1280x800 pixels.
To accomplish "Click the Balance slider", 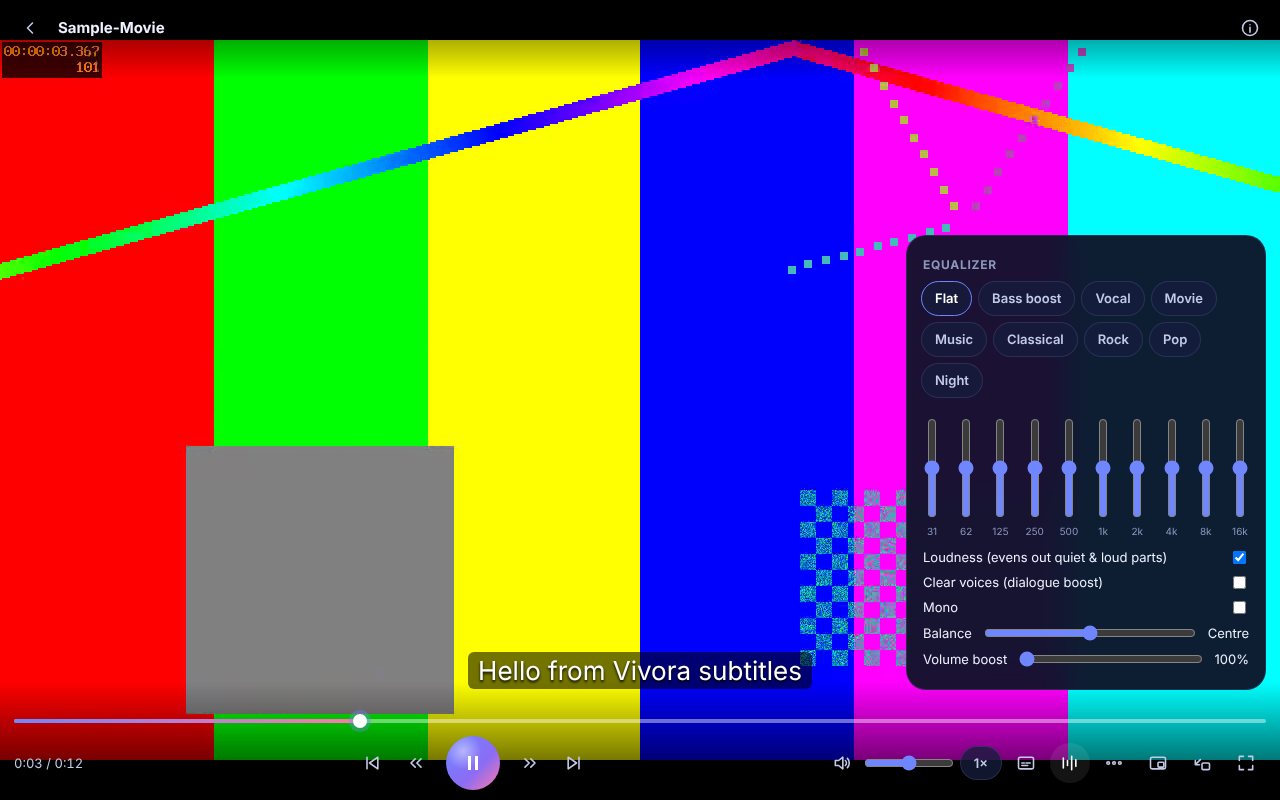I will (1090, 633).
